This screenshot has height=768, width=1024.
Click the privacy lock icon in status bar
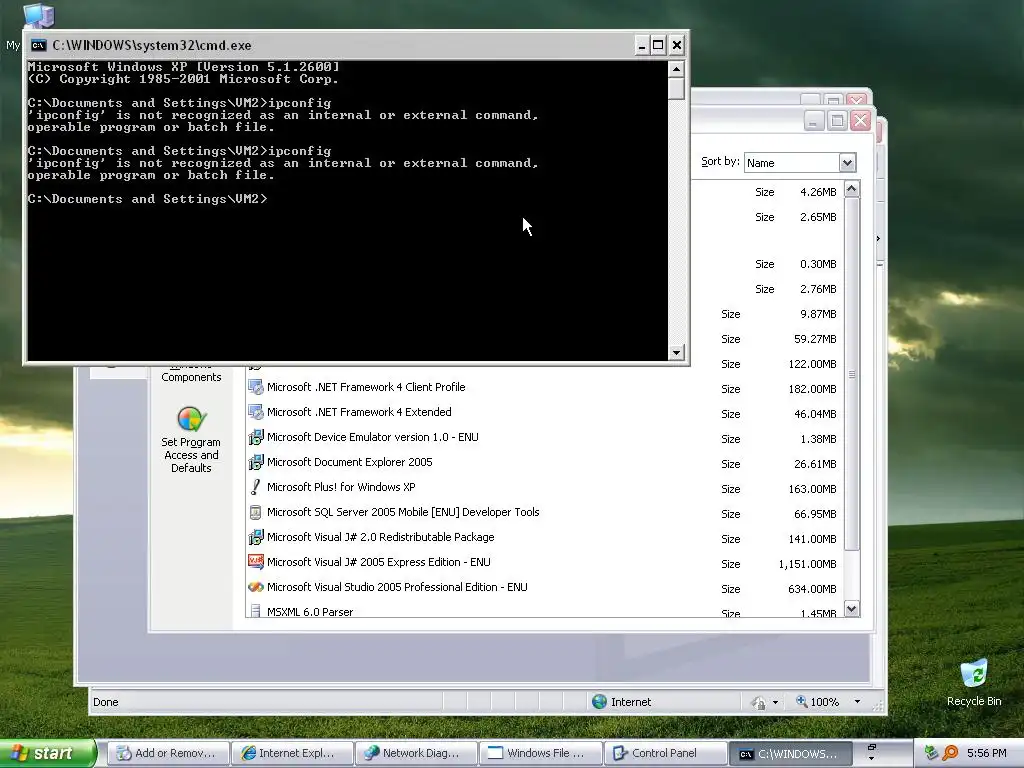(x=758, y=702)
